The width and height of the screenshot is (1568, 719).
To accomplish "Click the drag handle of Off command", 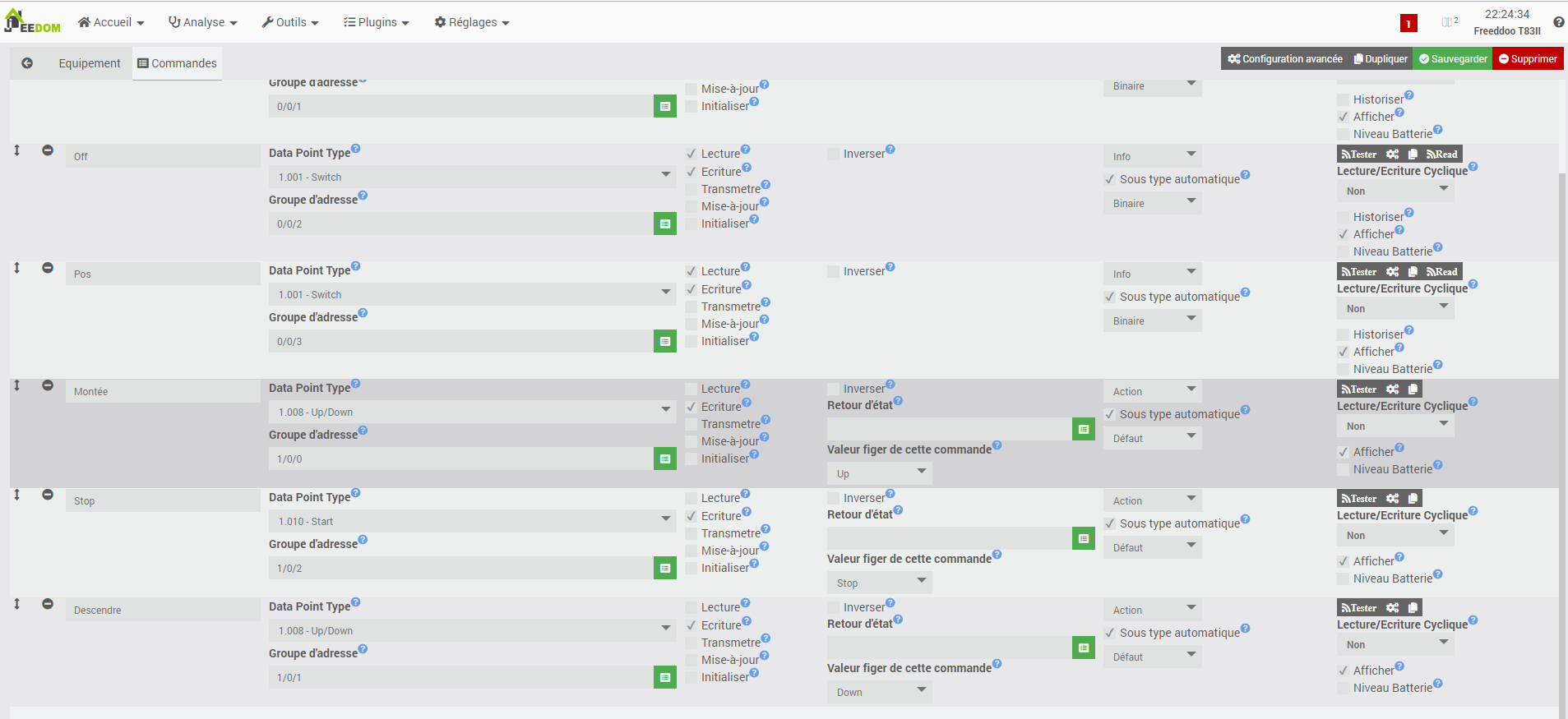I will tap(17, 150).
